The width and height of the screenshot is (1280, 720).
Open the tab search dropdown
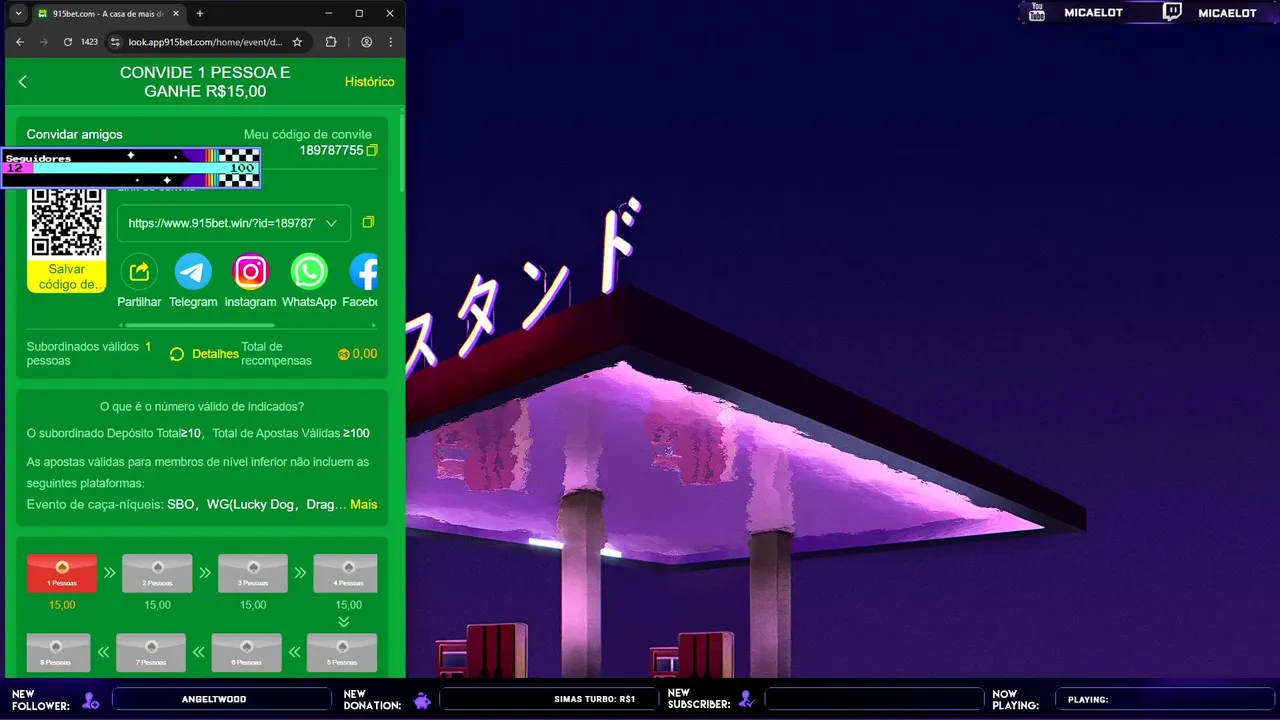(x=17, y=14)
